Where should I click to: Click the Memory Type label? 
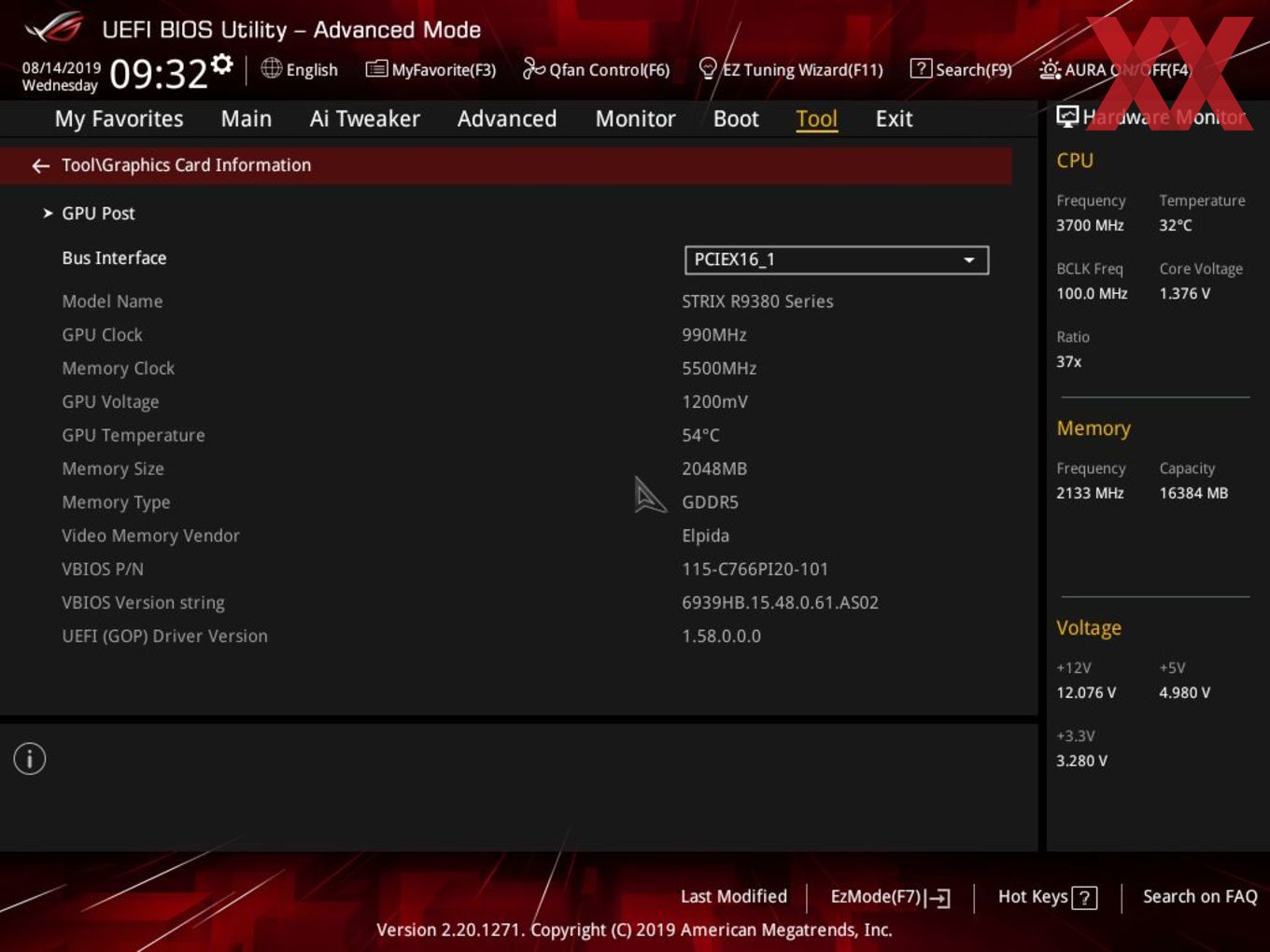coord(116,503)
